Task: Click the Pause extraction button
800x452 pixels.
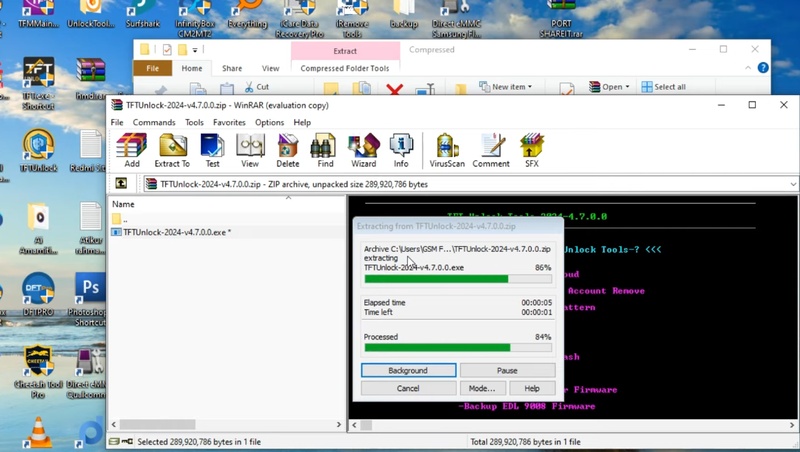Action: pyautogui.click(x=507, y=370)
